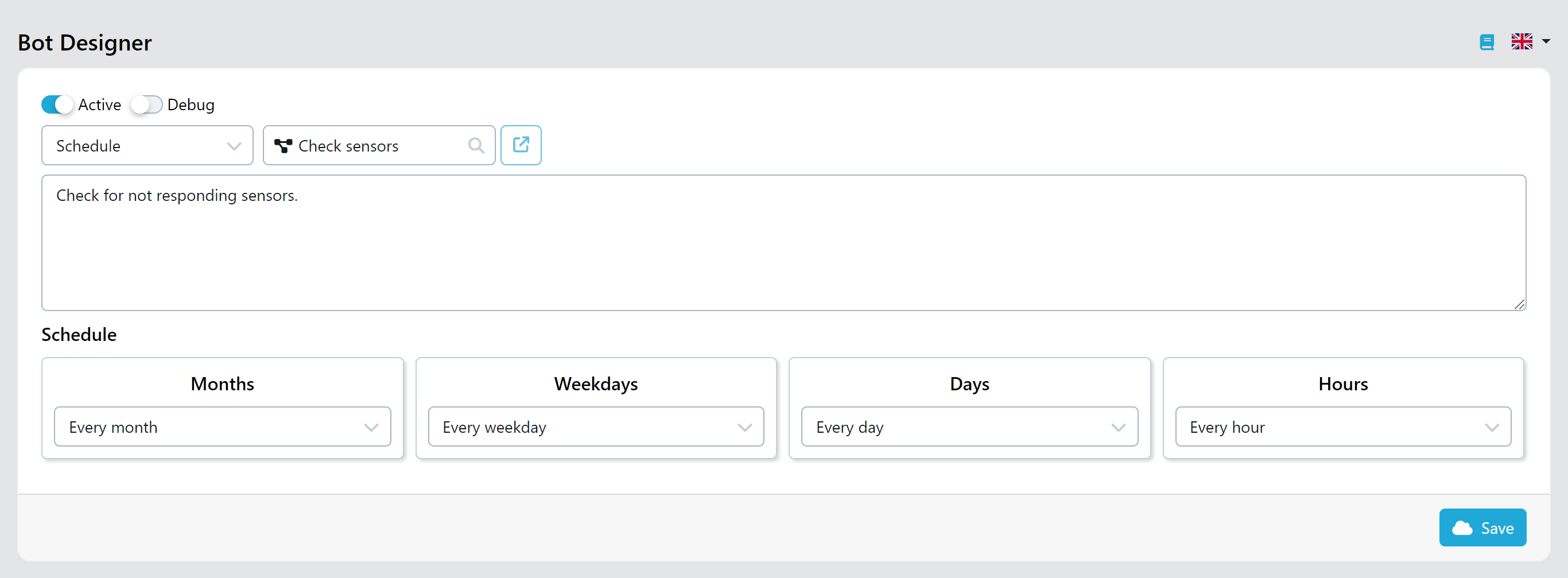Click the flow node icon beside Check sensors

pyautogui.click(x=283, y=146)
